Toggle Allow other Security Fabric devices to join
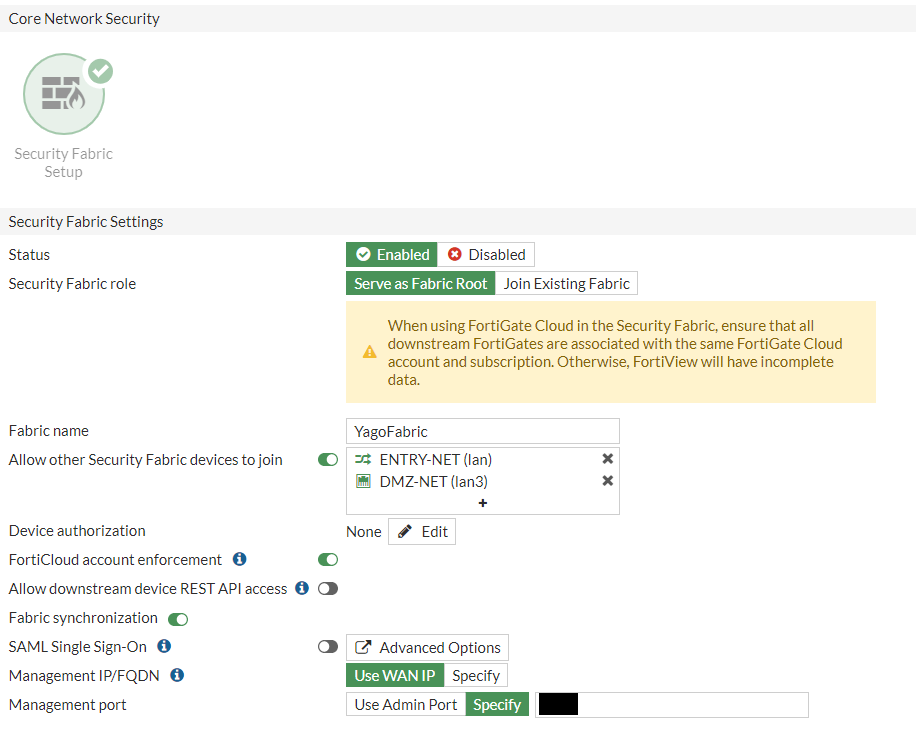The height and width of the screenshot is (734, 916). (328, 460)
